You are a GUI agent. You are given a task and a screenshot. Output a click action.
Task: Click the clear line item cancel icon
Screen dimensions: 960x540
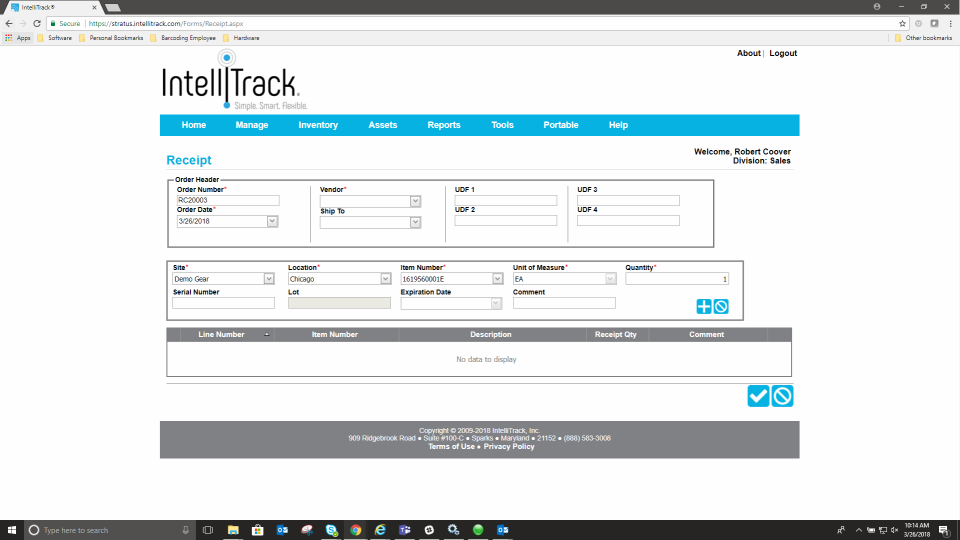coord(721,307)
